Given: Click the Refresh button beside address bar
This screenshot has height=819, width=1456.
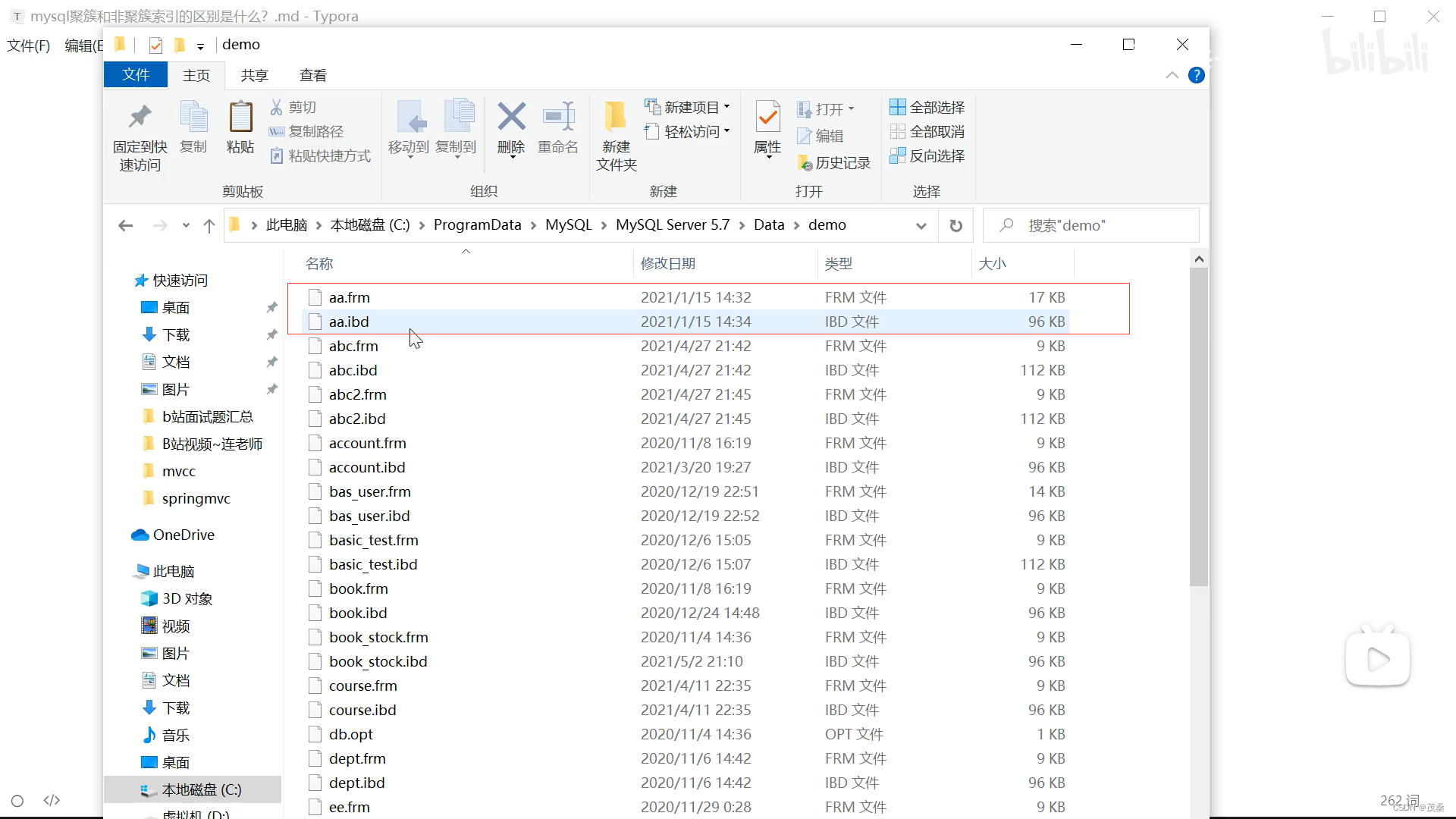Looking at the screenshot, I should pos(955,226).
